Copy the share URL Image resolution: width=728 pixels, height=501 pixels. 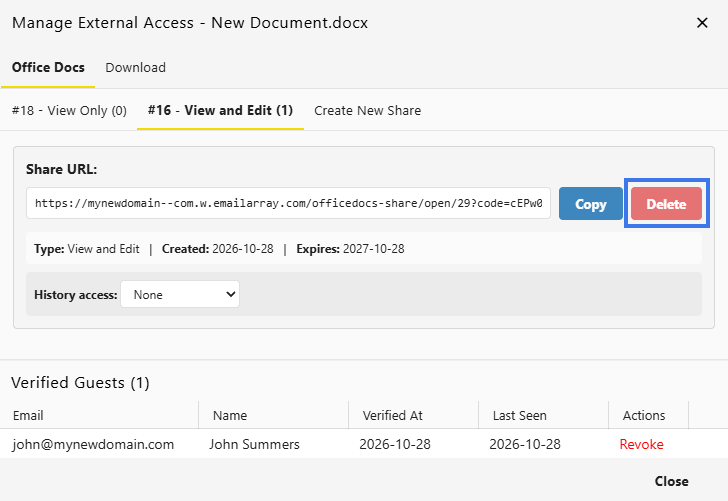(x=591, y=204)
